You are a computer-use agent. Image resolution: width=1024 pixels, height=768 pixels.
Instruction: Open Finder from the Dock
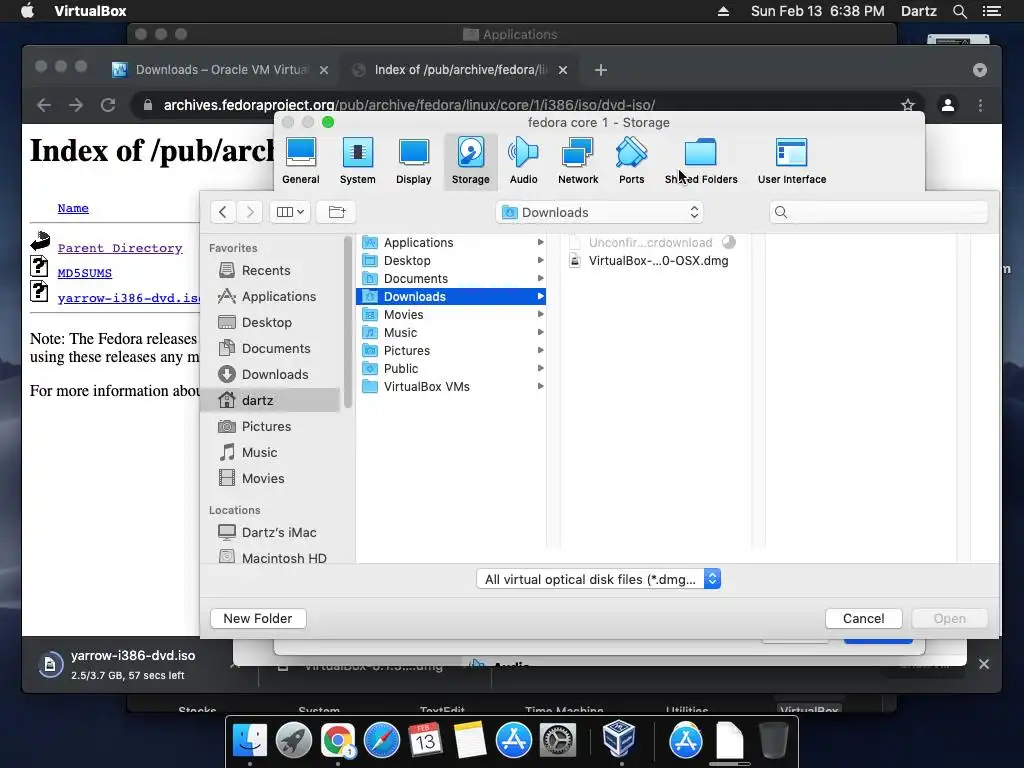point(250,741)
